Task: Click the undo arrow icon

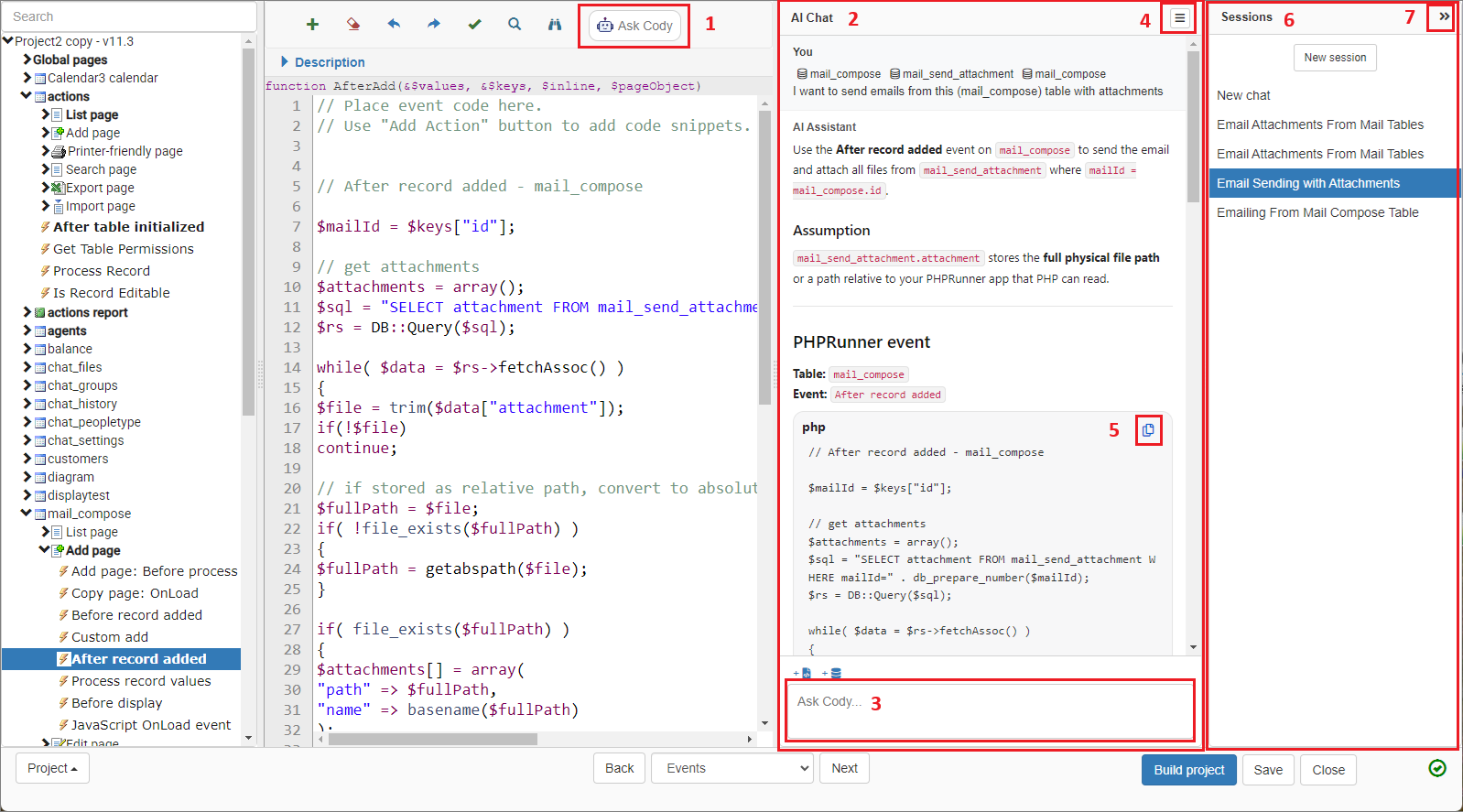Action: (394, 25)
